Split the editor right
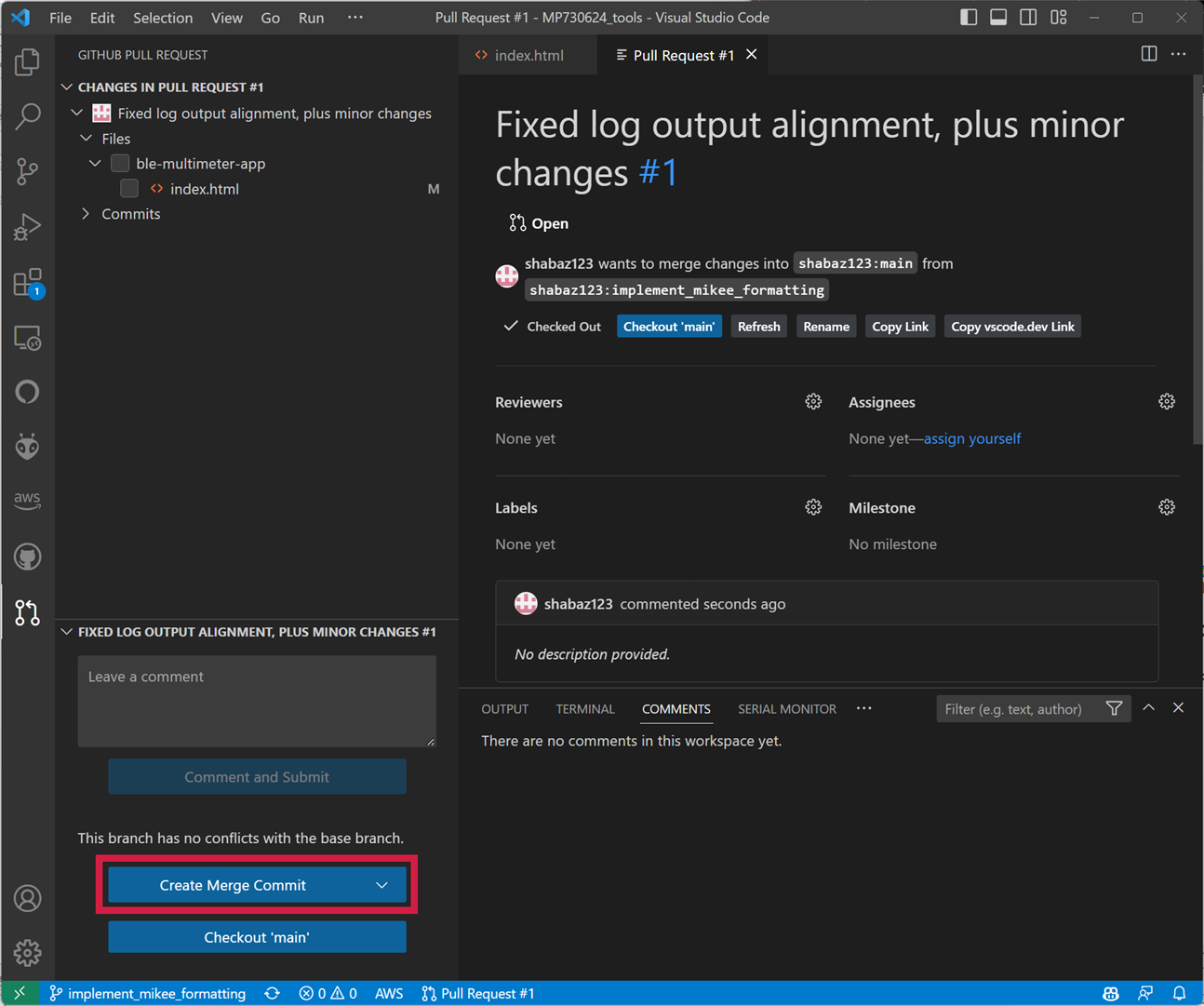 tap(1149, 54)
